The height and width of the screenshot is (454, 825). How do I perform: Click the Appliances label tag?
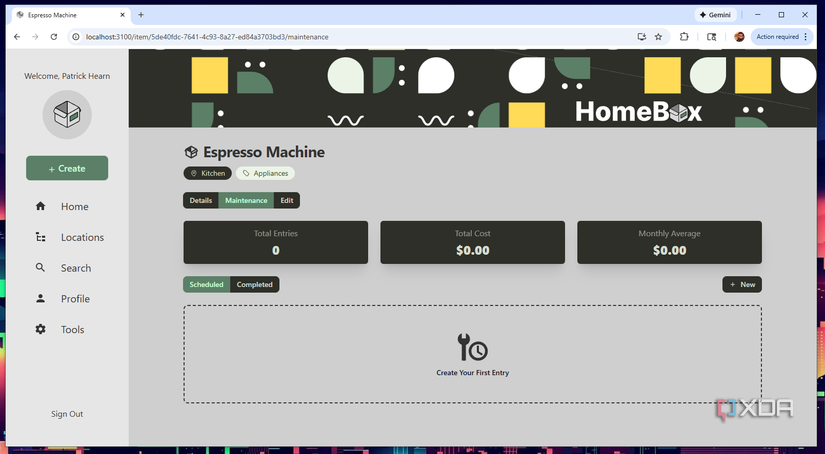(x=265, y=173)
